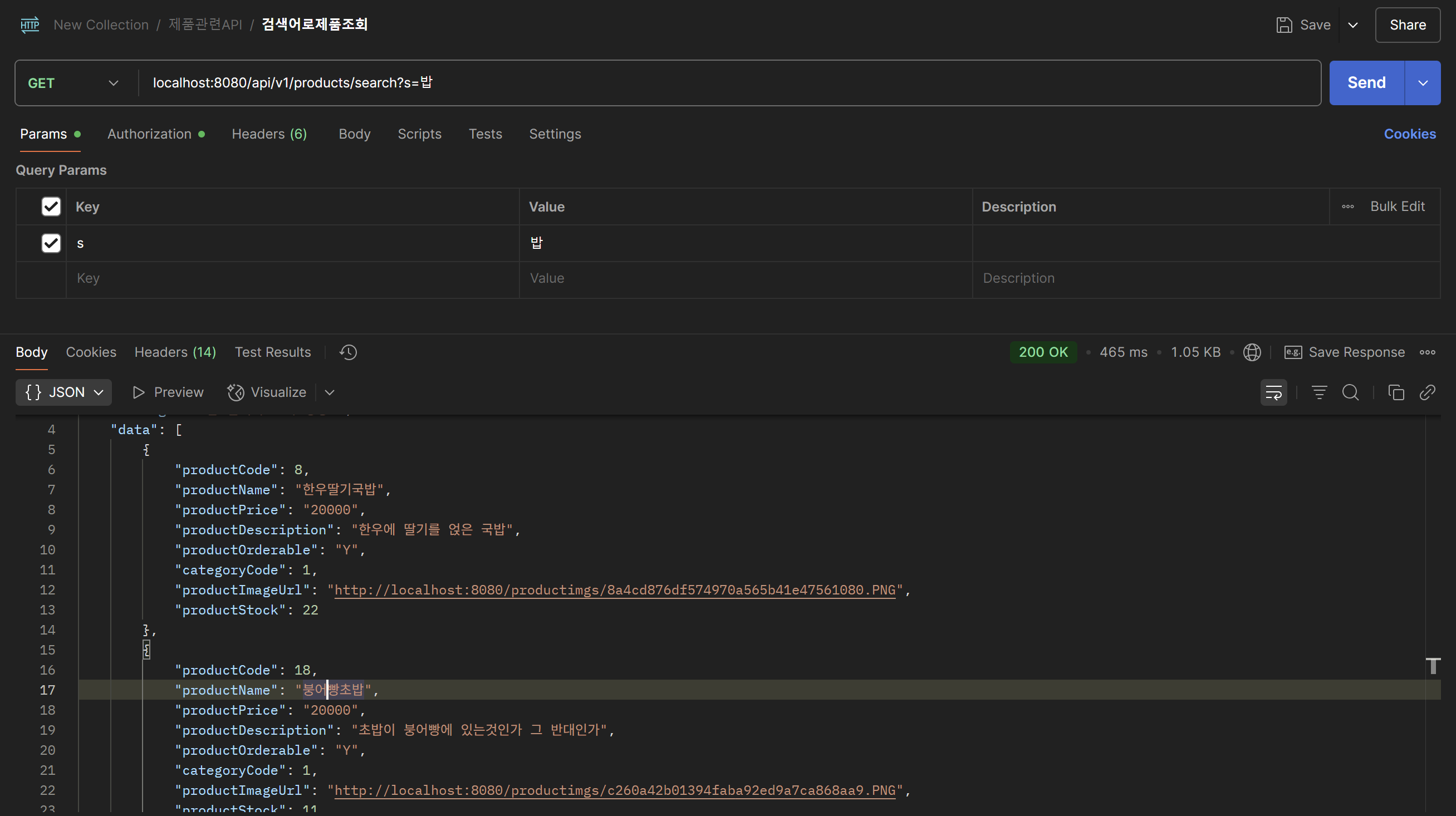Open the GET method dropdown
This screenshot has width=1456, height=816.
click(x=73, y=83)
